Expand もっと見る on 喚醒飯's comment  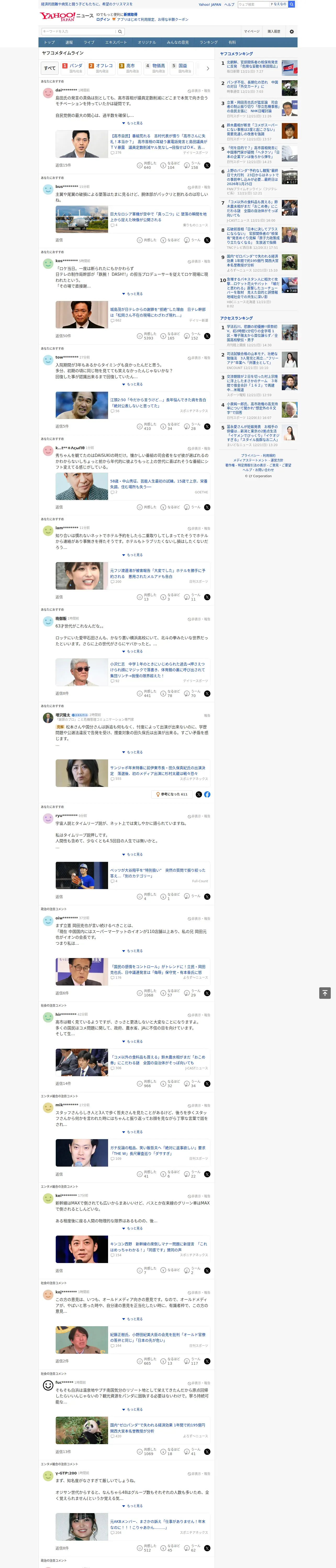132,651
